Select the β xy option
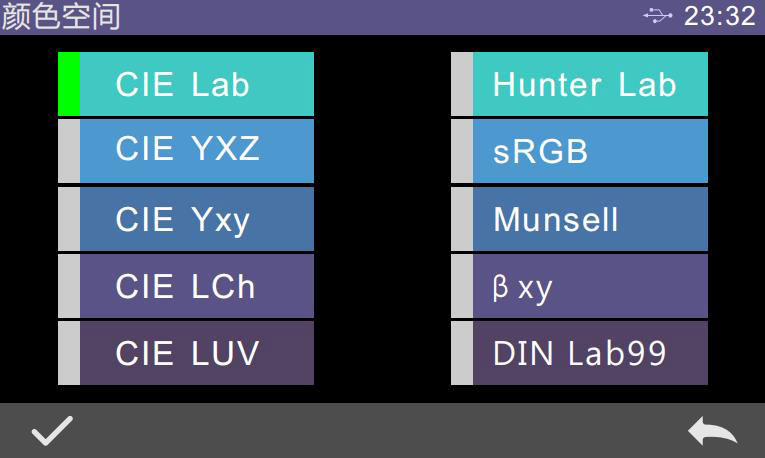 point(590,286)
